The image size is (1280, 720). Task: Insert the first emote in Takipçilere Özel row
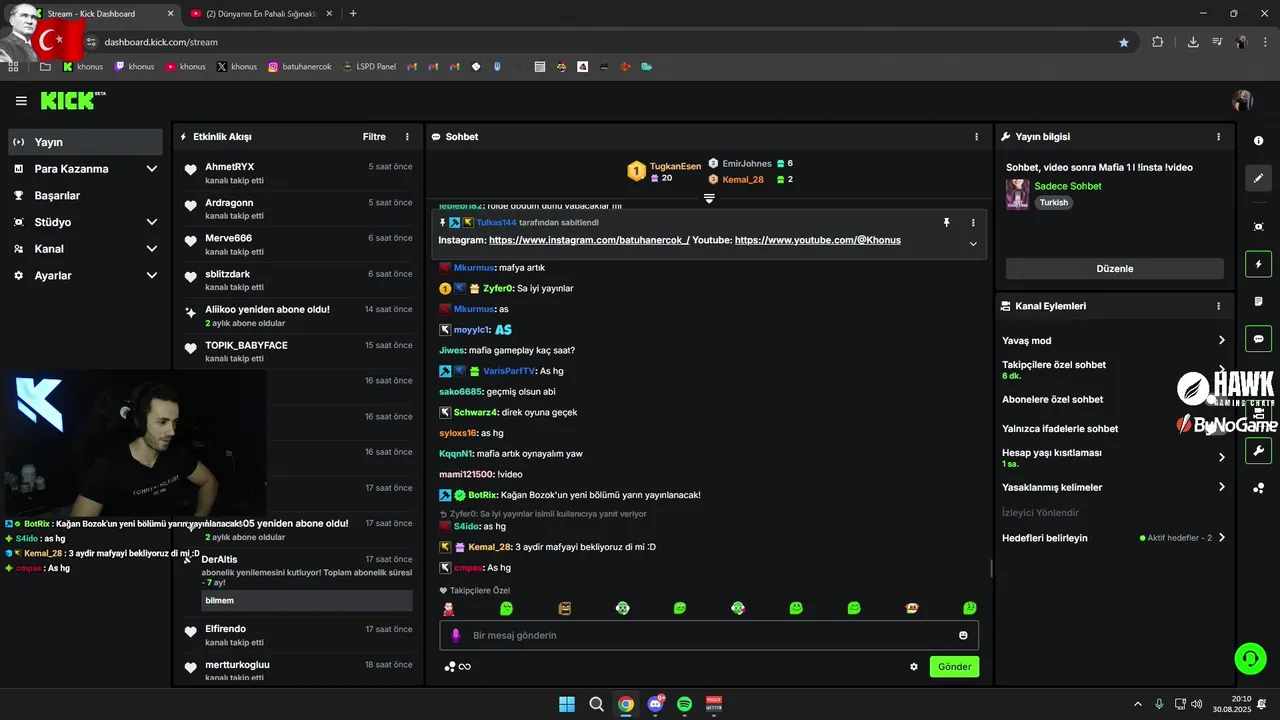(x=449, y=608)
